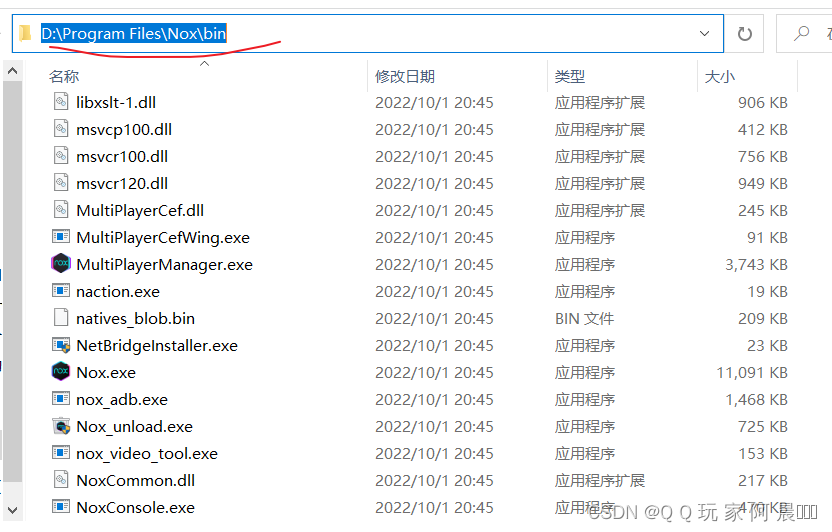Click the 11,091 KB size of Nox.exe
832x532 pixels.
pyautogui.click(x=752, y=373)
